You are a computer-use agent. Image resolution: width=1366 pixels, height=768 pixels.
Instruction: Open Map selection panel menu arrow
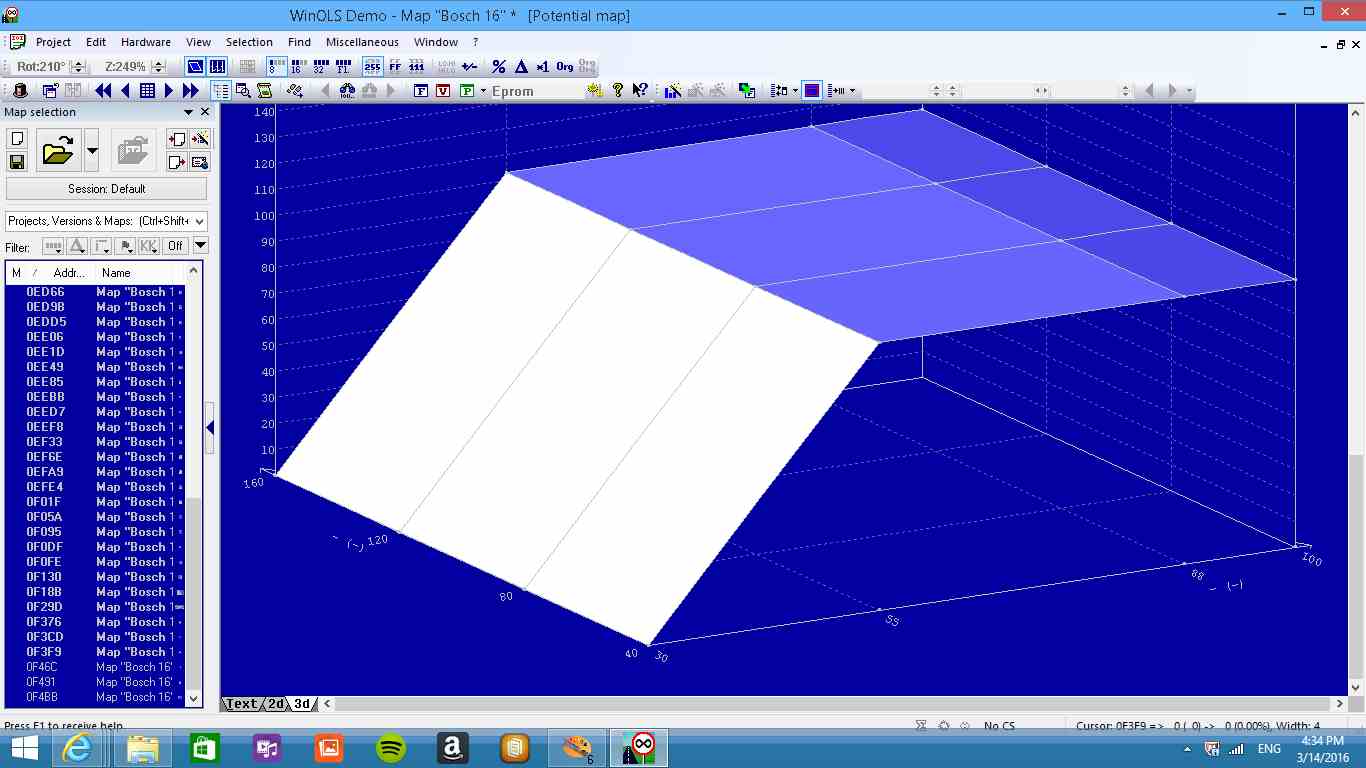[x=187, y=112]
